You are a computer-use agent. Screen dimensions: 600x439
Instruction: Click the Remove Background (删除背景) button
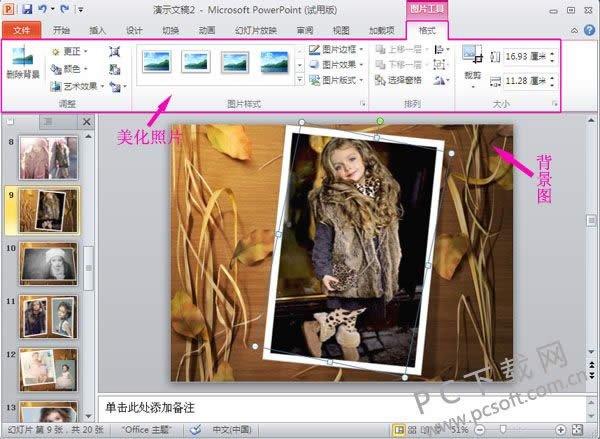[x=22, y=63]
